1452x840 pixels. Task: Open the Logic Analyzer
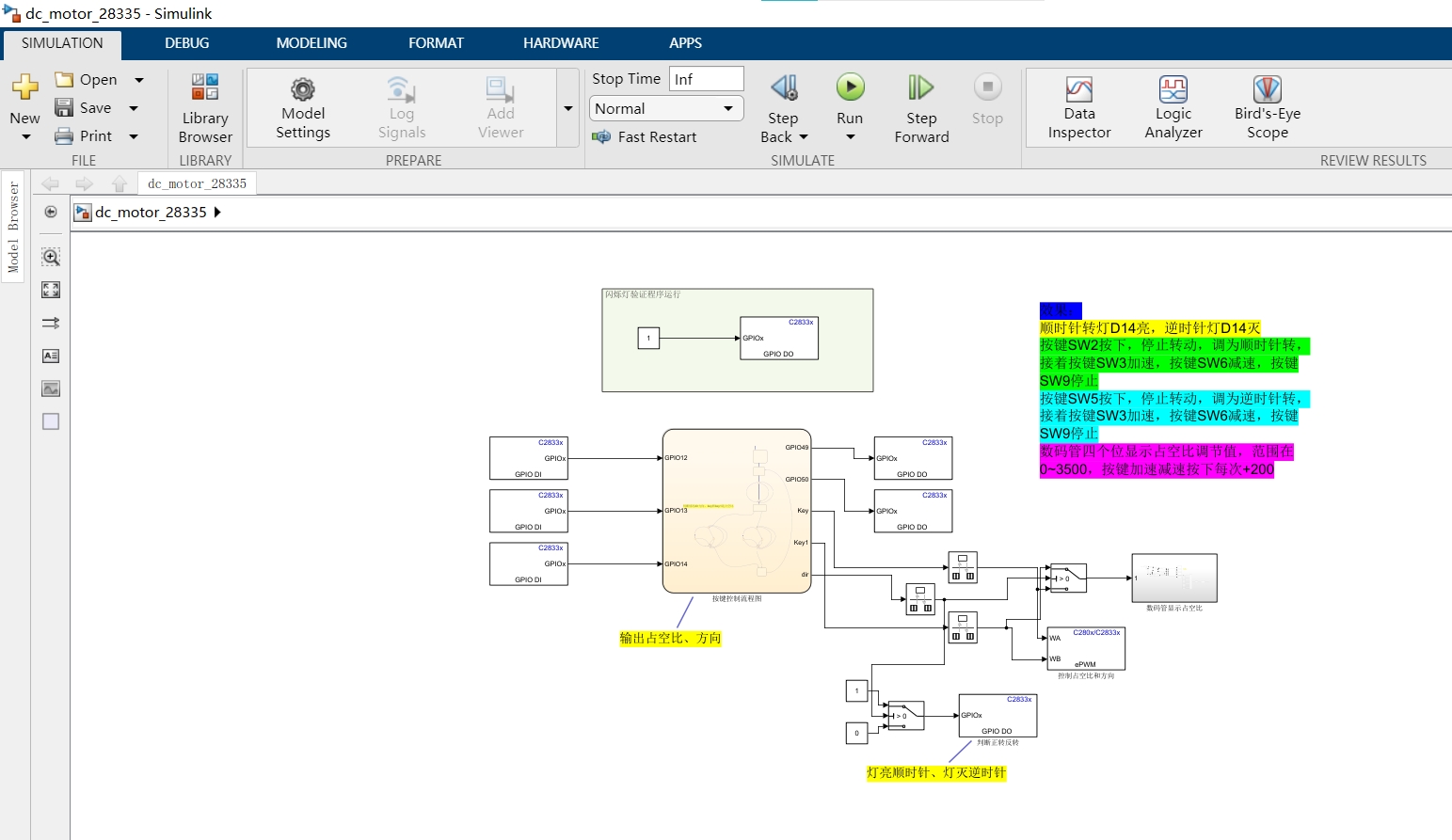(x=1173, y=106)
